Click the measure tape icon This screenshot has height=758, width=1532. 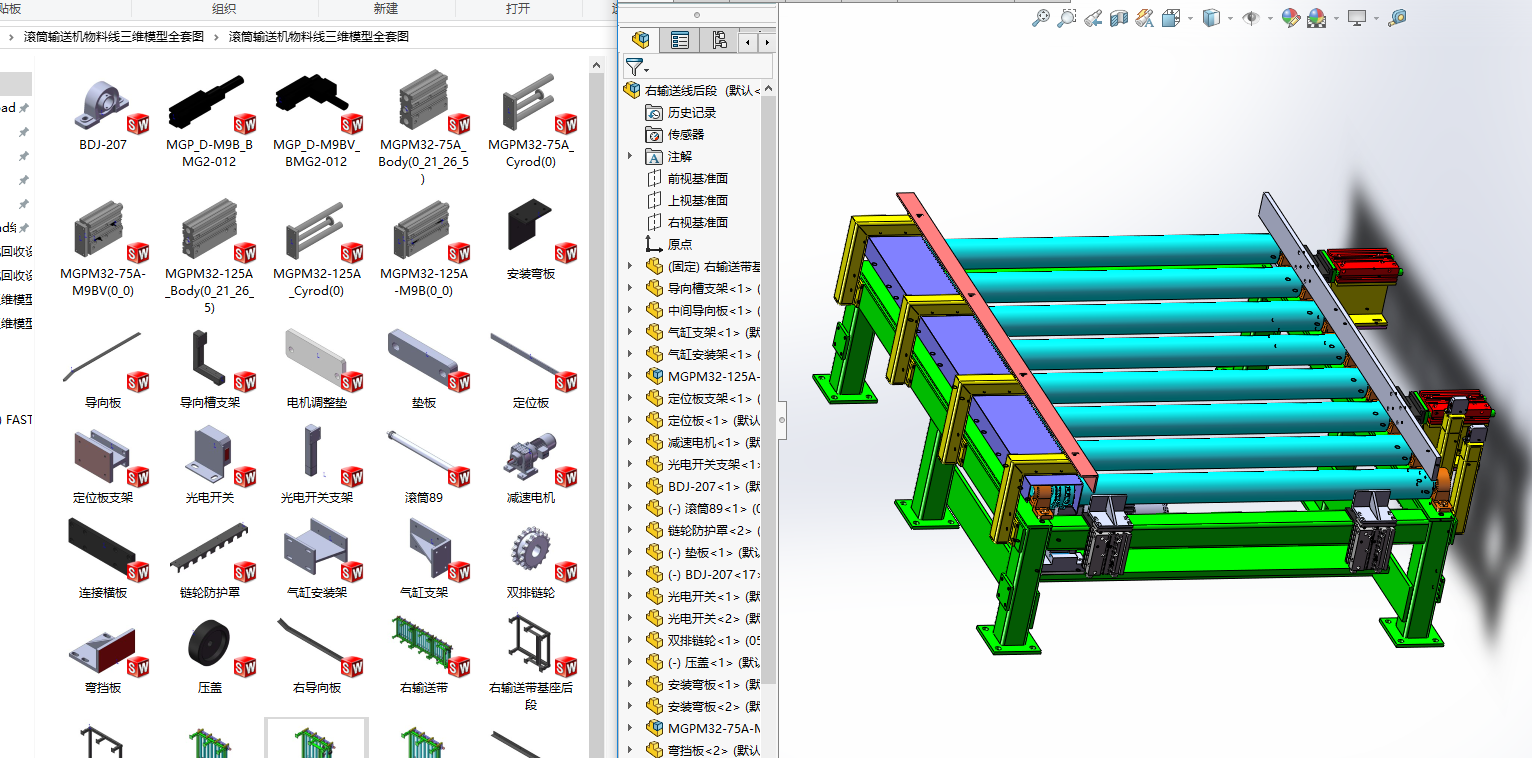click(1397, 18)
